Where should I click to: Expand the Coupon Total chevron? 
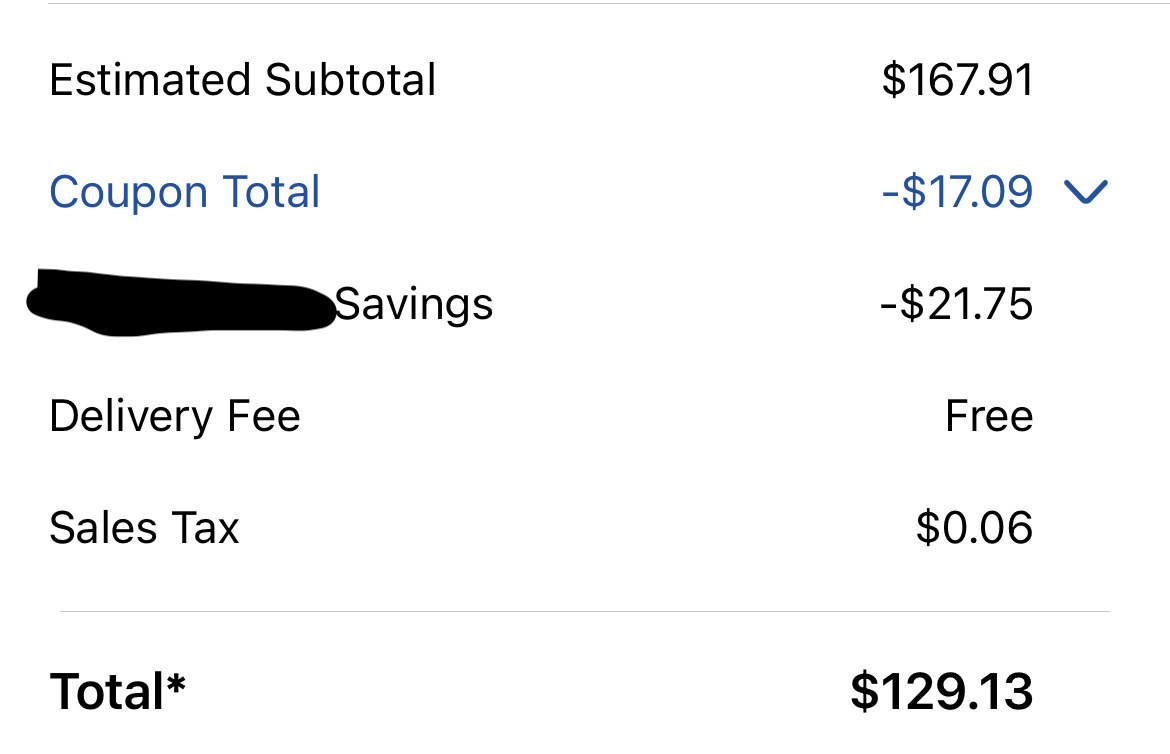pos(1086,192)
